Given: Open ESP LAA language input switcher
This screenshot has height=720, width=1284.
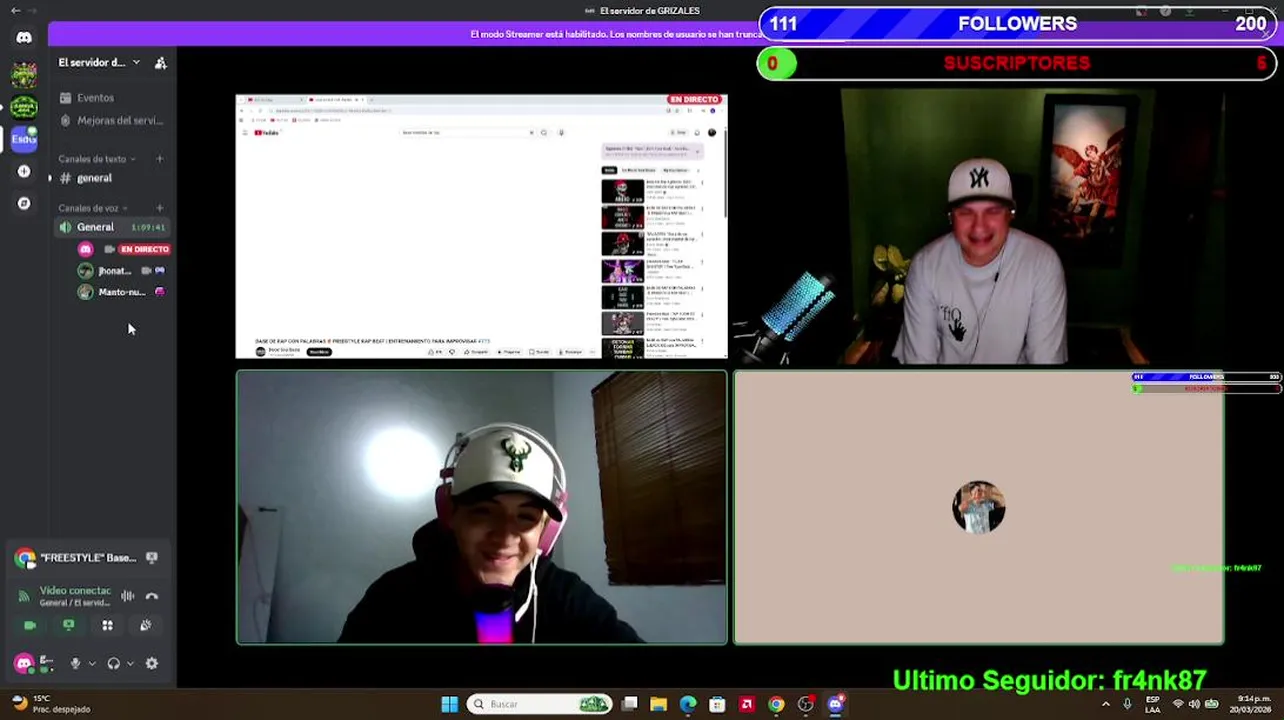Looking at the screenshot, I should coord(1153,704).
